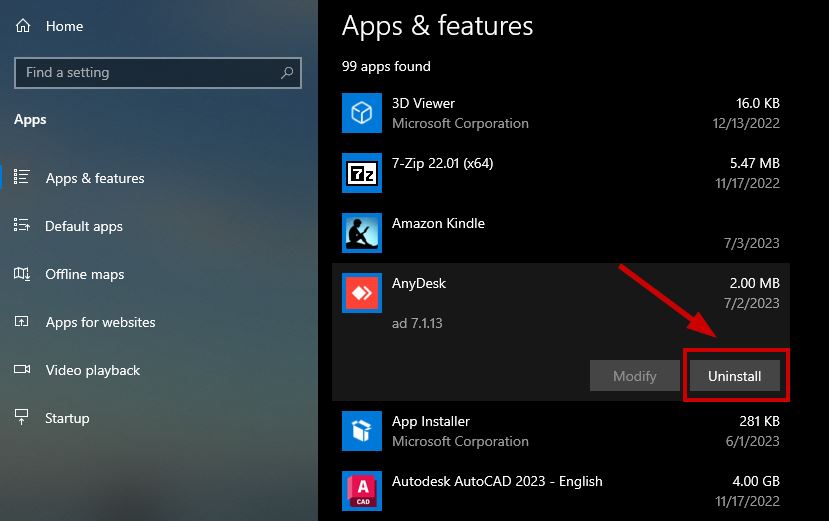Click 7-Zip size 5.47 MB
The image size is (829, 521).
(x=754, y=163)
